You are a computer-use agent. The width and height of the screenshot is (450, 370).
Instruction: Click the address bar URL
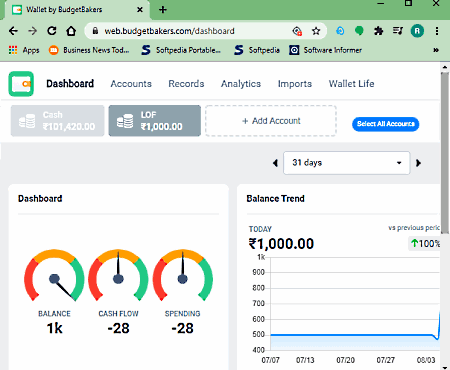click(169, 31)
